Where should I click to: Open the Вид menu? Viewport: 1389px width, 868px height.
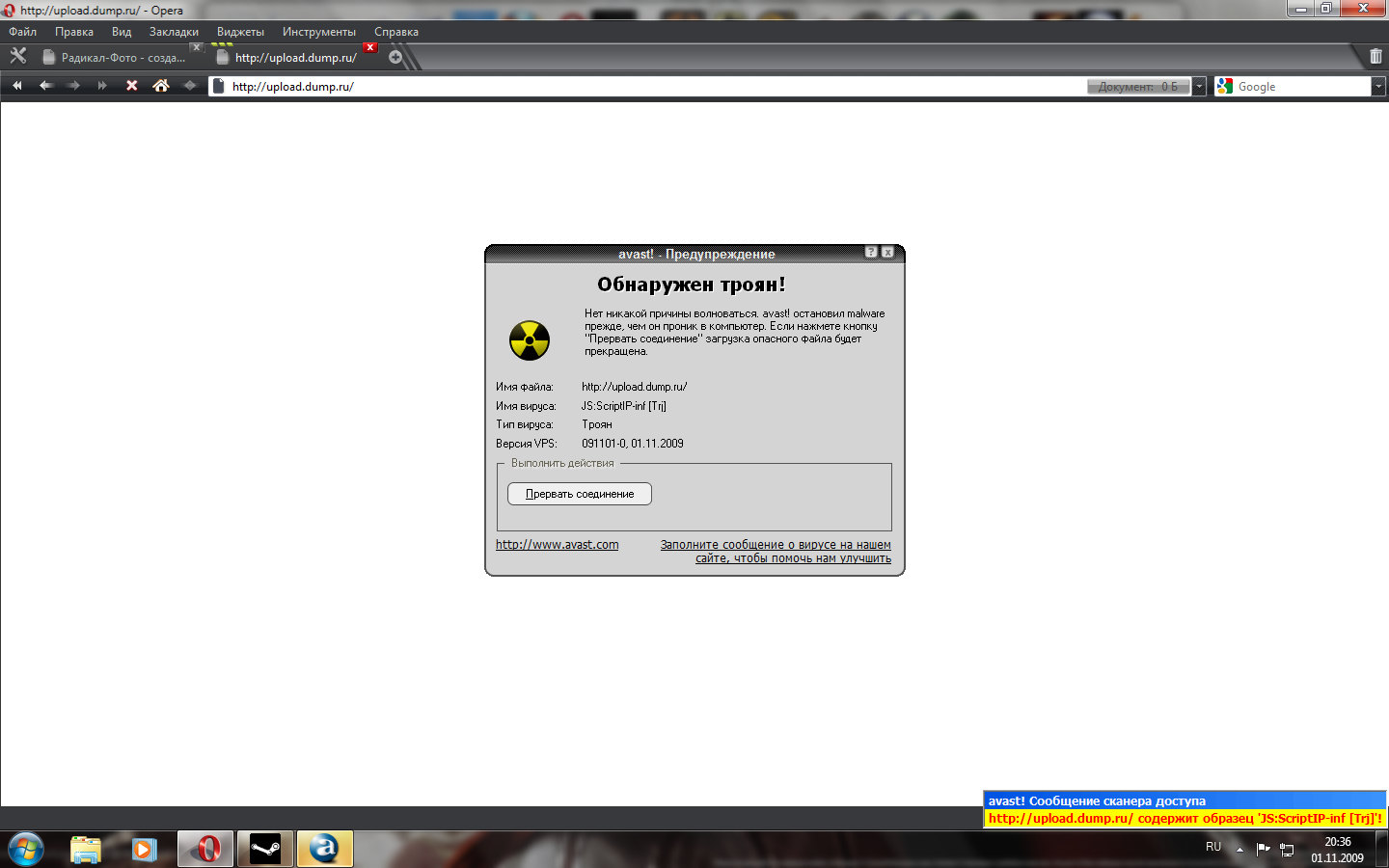pos(122,32)
